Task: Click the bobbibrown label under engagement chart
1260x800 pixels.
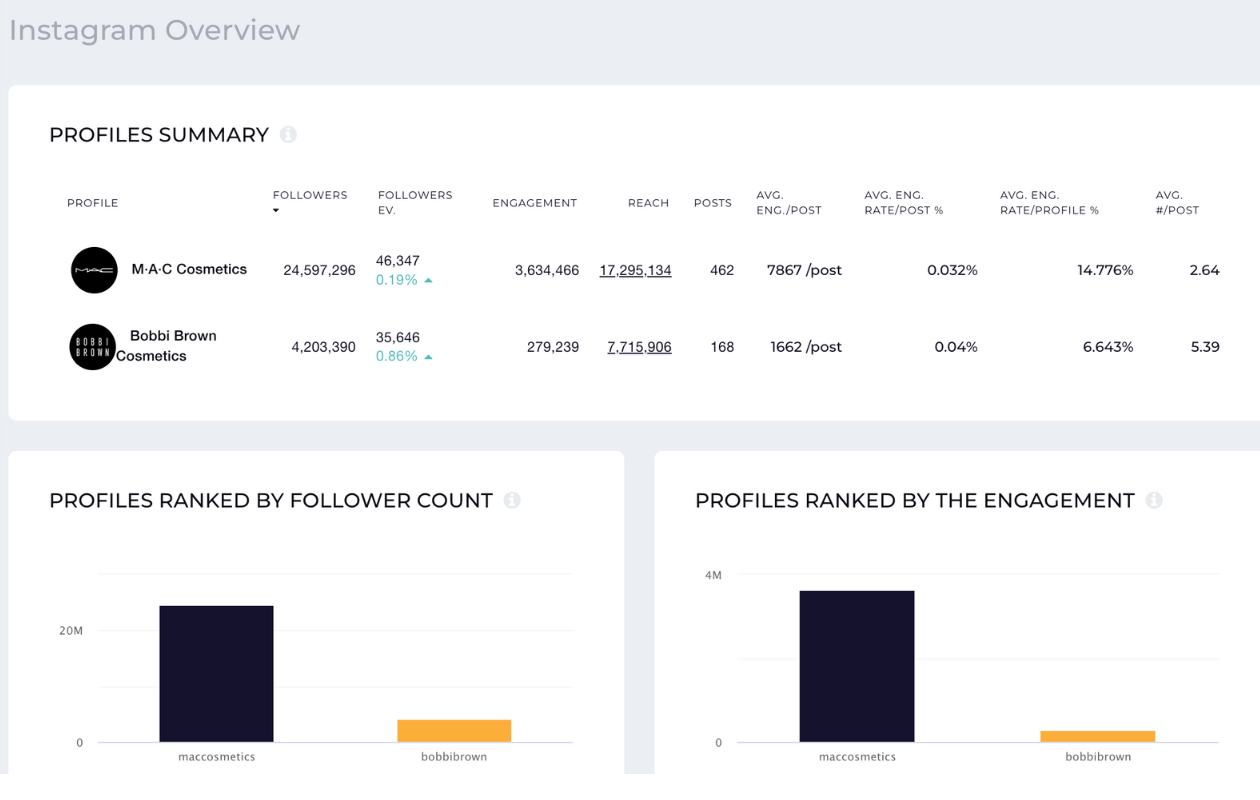Action: click(1098, 757)
